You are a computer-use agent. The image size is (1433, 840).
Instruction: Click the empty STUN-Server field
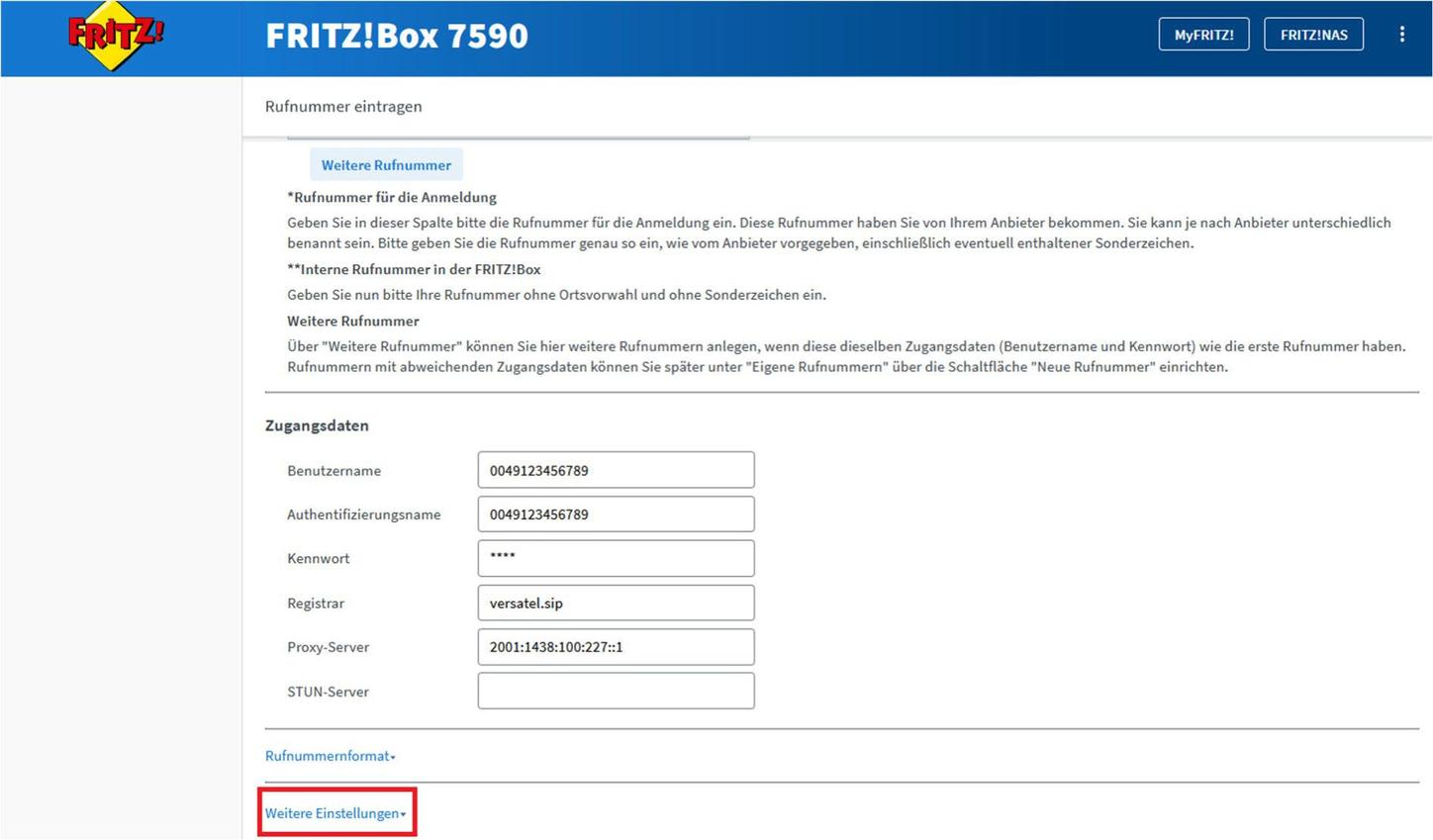pos(616,690)
